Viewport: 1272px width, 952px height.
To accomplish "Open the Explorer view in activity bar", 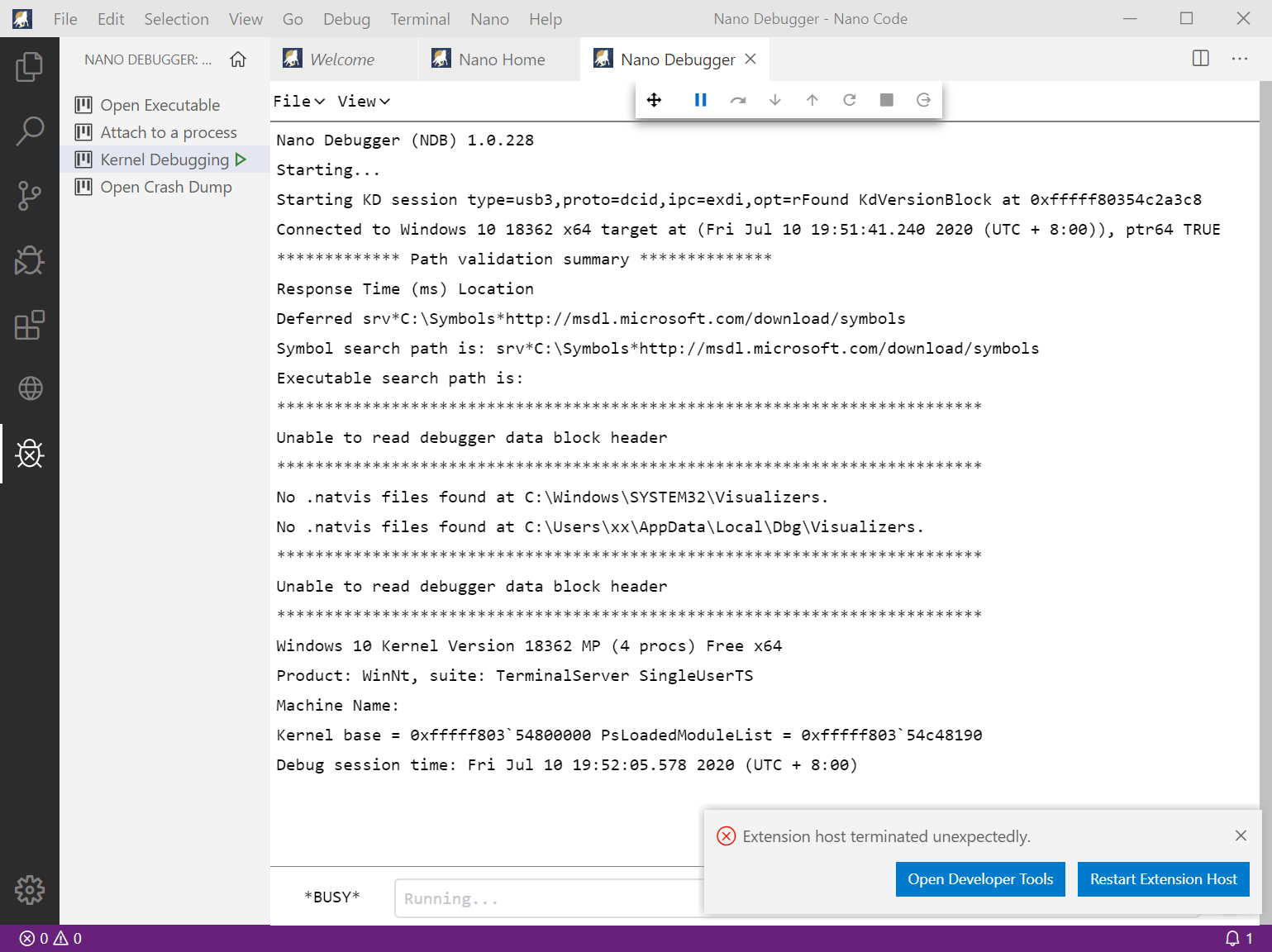I will pos(30,67).
